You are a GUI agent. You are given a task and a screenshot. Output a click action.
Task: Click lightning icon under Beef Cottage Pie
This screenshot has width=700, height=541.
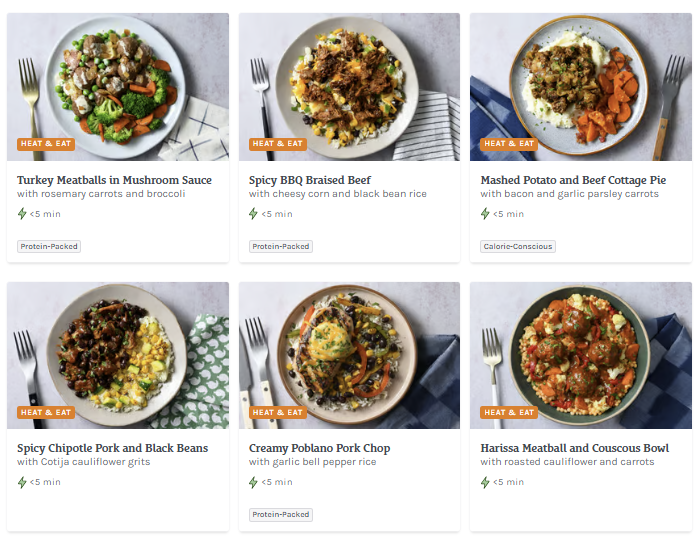point(485,214)
